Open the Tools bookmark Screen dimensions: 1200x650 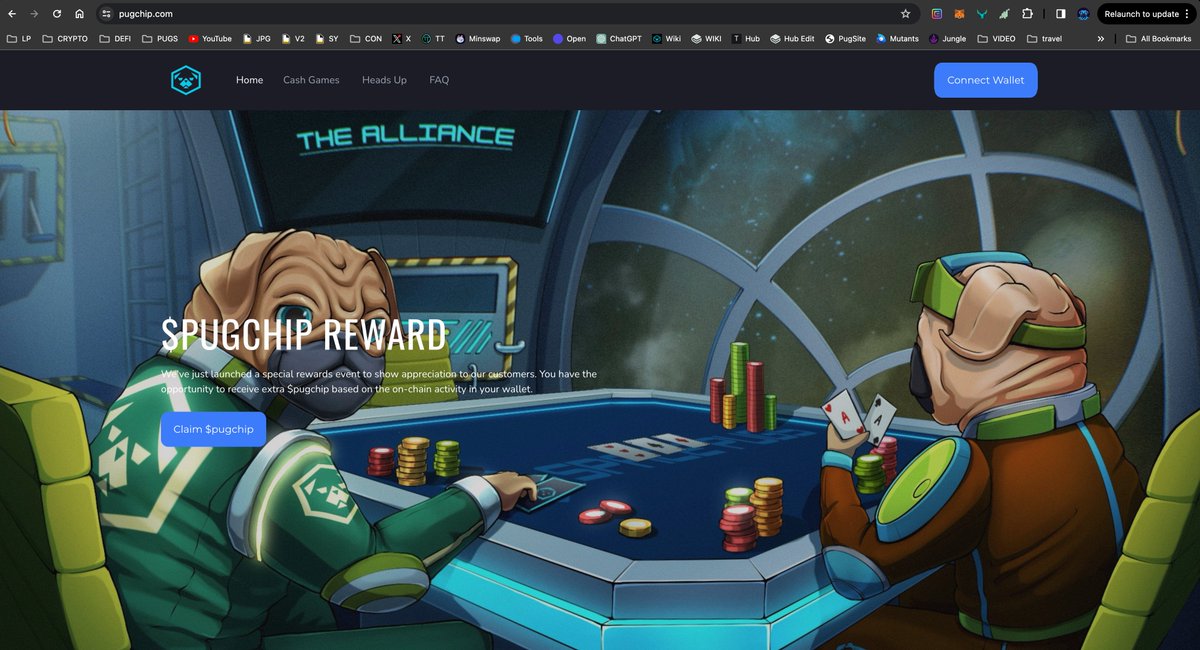tap(526, 39)
